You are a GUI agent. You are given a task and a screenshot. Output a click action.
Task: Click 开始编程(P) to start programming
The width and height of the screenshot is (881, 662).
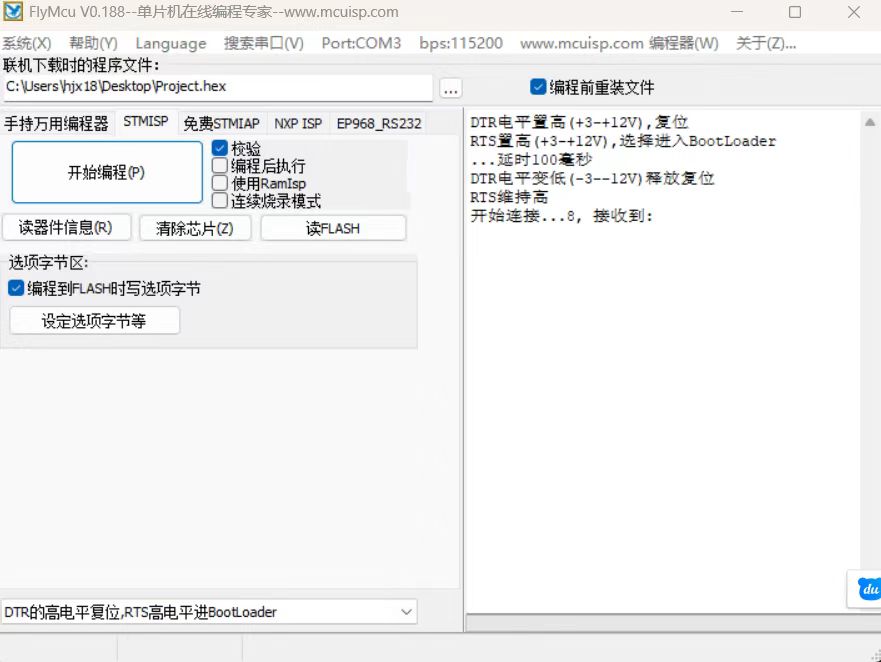coord(106,171)
